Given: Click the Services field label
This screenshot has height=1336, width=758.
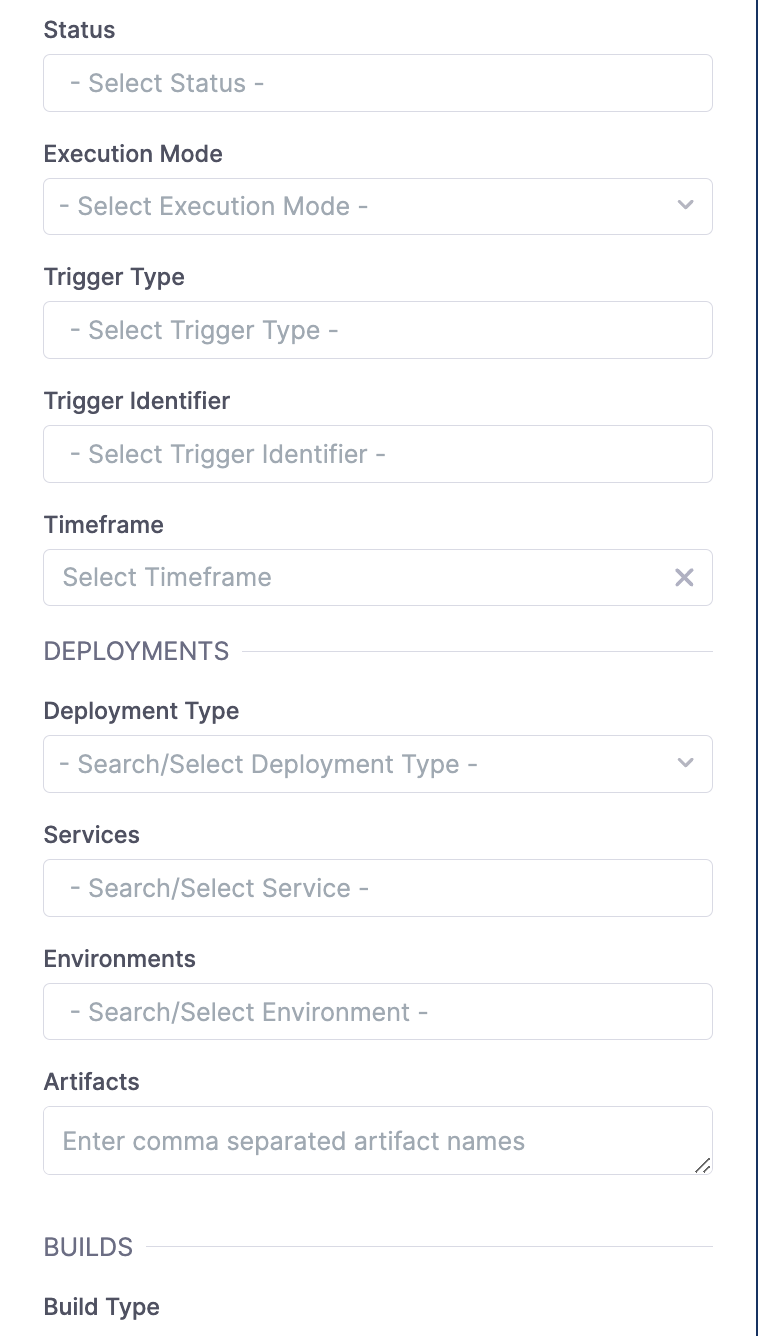Looking at the screenshot, I should click(92, 835).
